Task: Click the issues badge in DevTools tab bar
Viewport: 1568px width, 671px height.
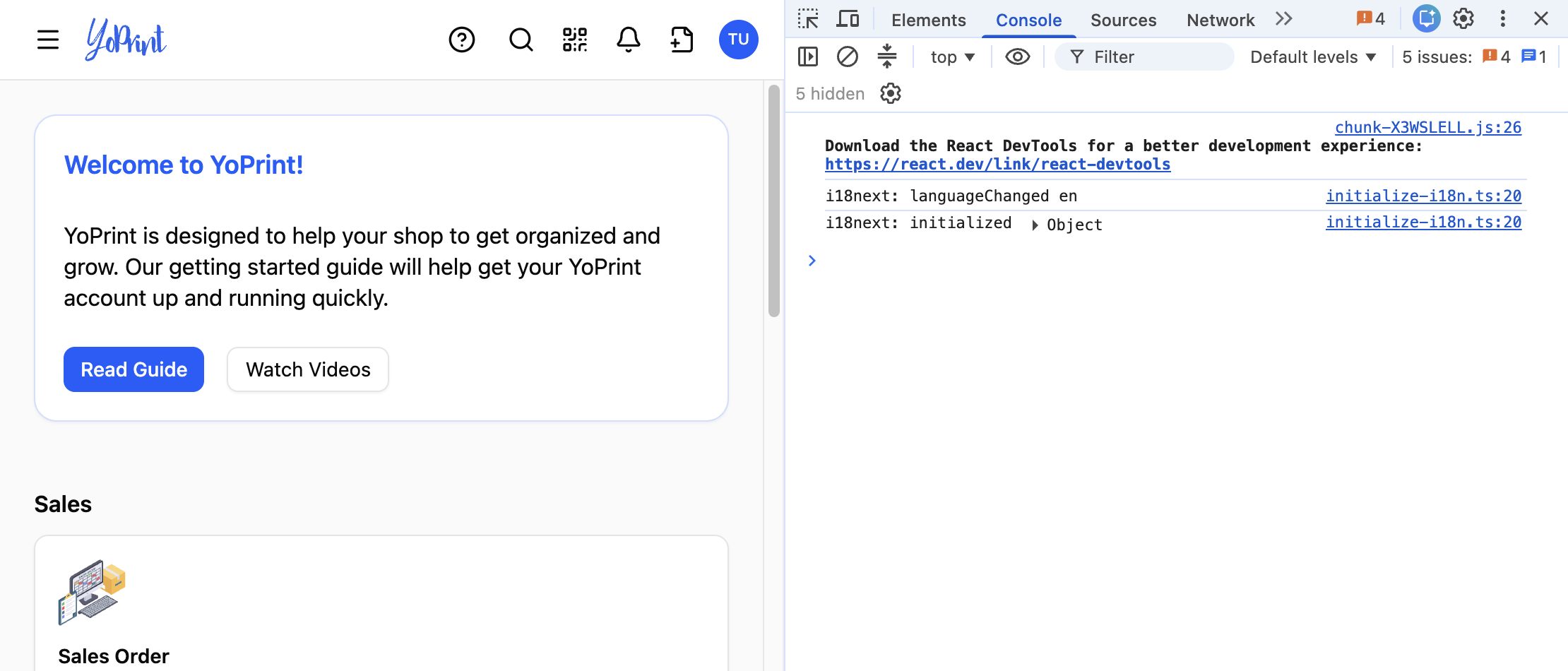Action: [1371, 19]
